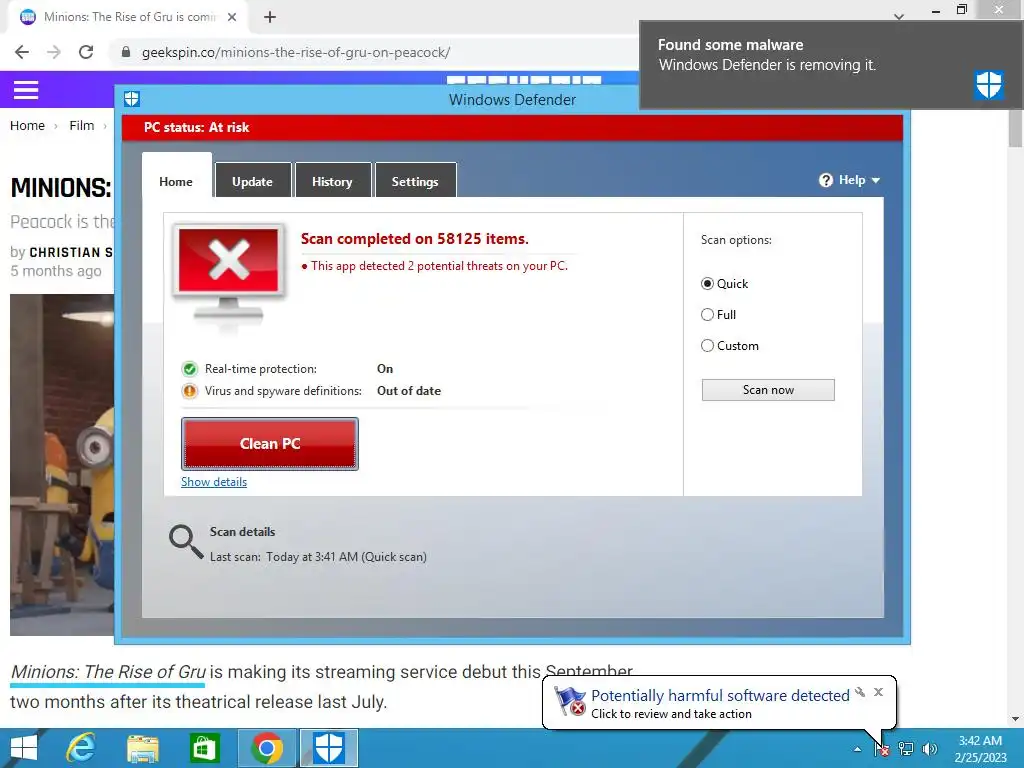The height and width of the screenshot is (768, 1024).
Task: Open a new Chrome tab
Action: [x=270, y=17]
